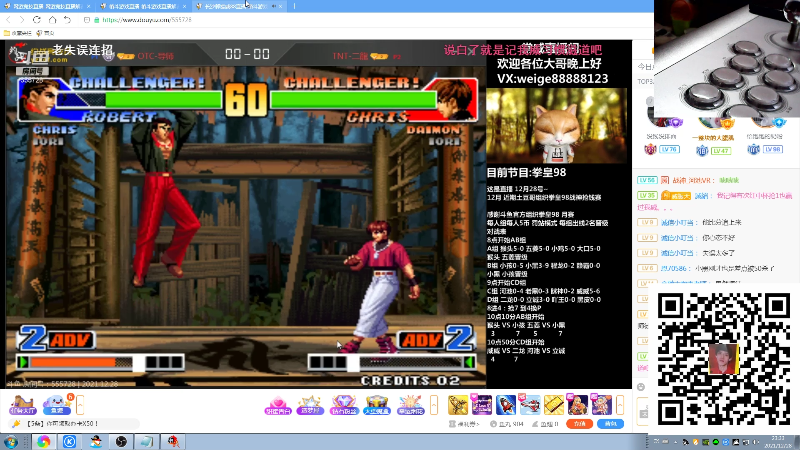Switch to the first browser tab
Viewport: 800px width, 450px height.
point(46,6)
